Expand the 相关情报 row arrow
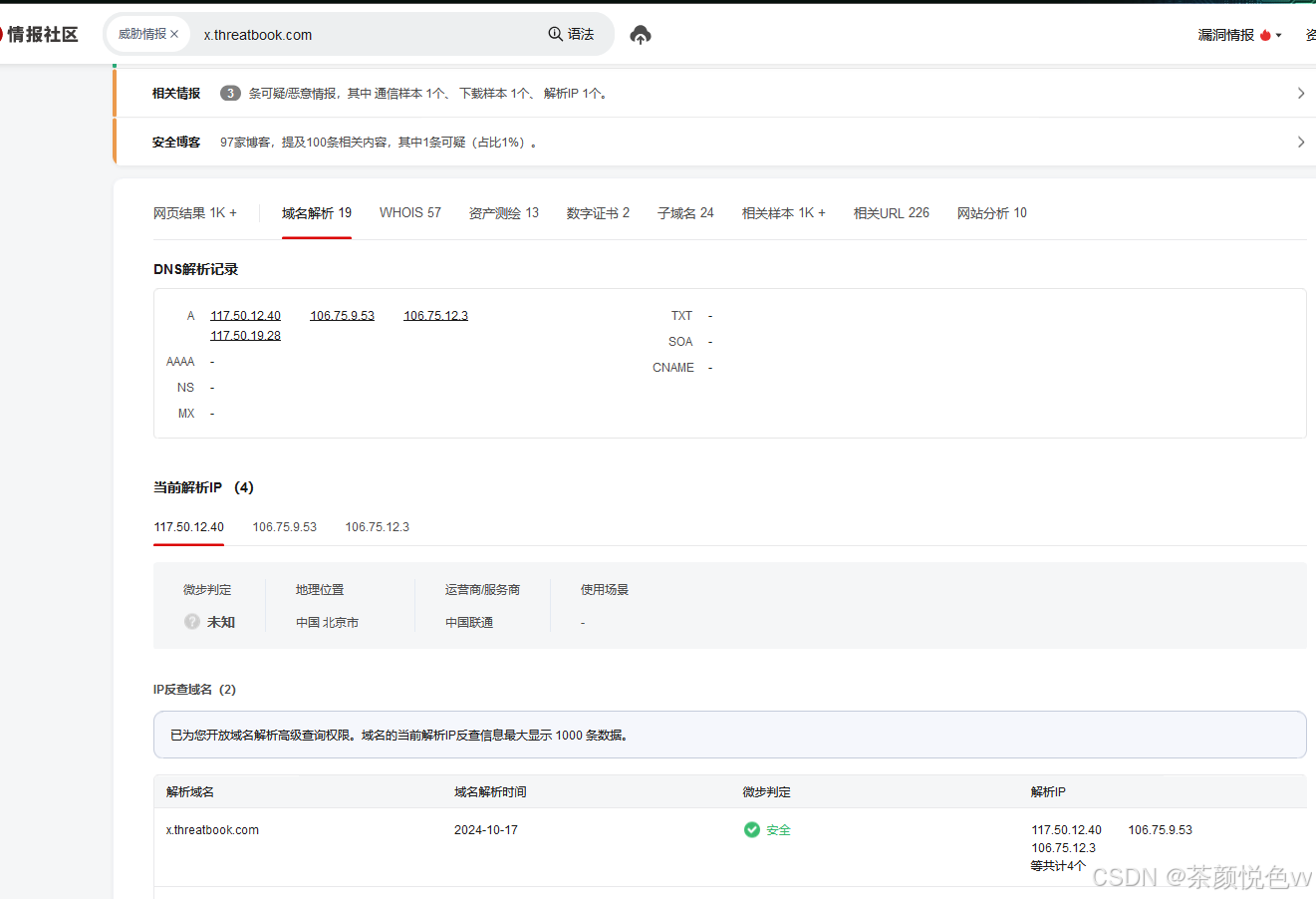The height and width of the screenshot is (899, 1316). tap(1300, 93)
